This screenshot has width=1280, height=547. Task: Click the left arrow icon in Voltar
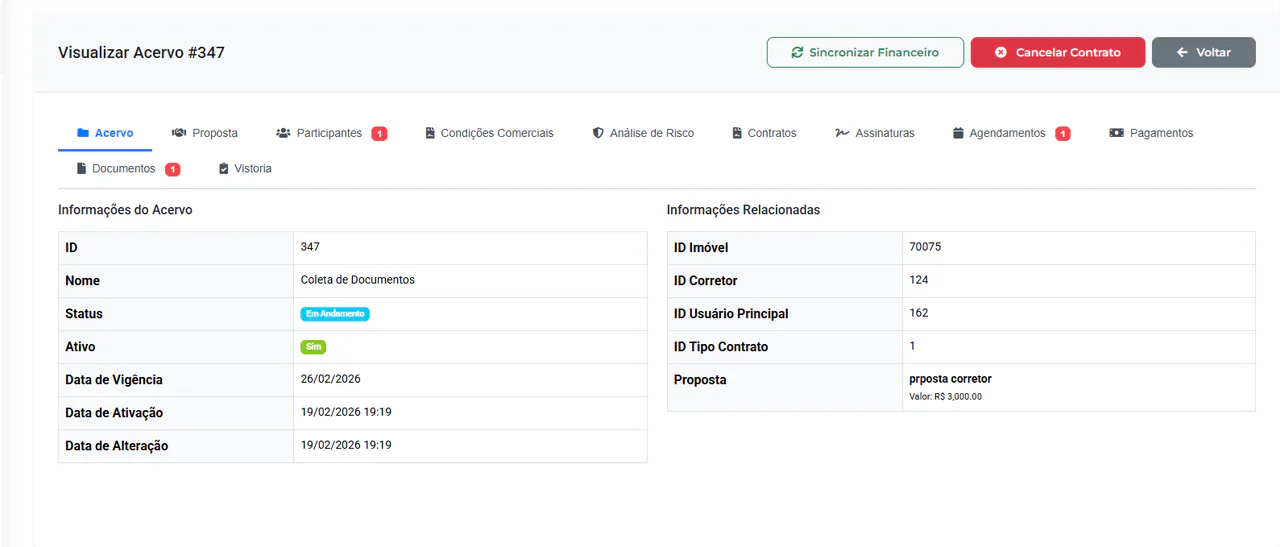click(x=1182, y=52)
